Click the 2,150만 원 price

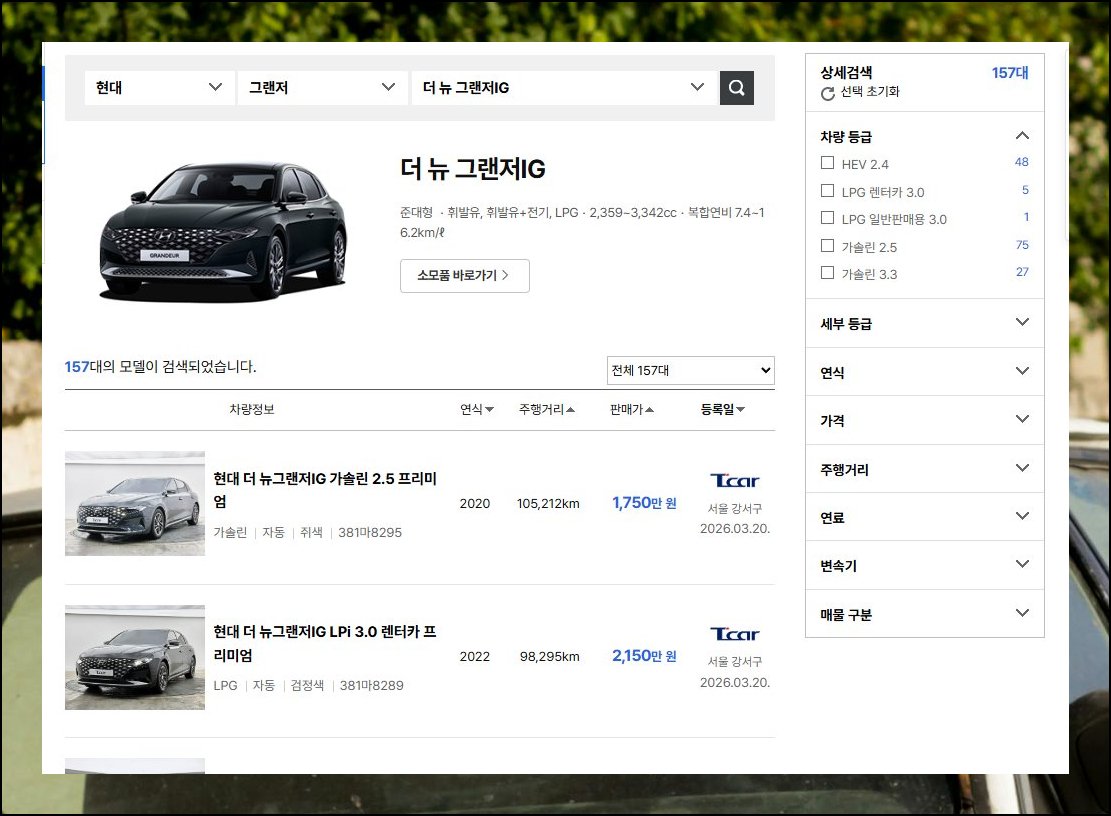click(x=644, y=657)
